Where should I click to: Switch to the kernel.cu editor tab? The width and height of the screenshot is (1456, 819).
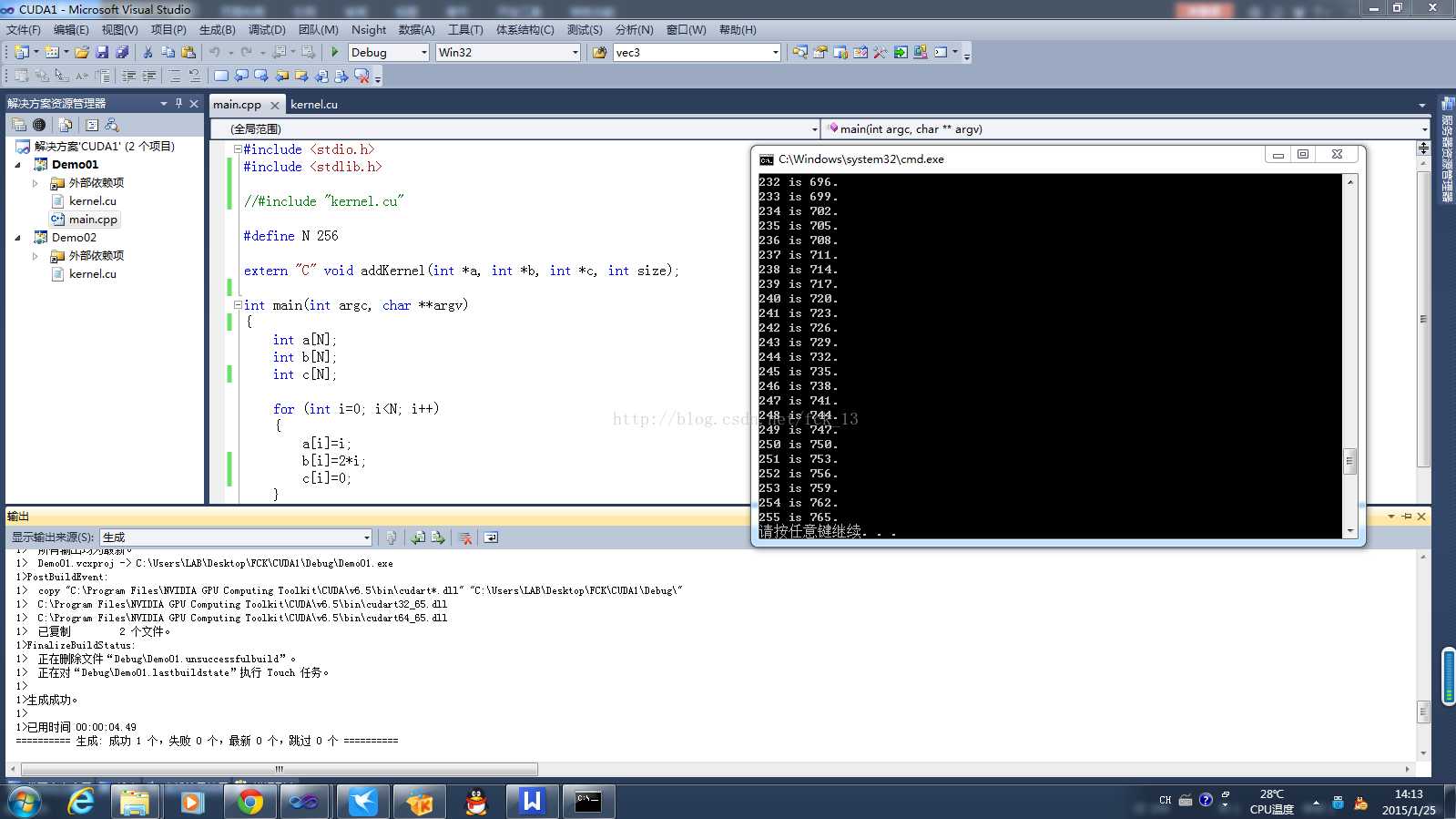click(314, 105)
